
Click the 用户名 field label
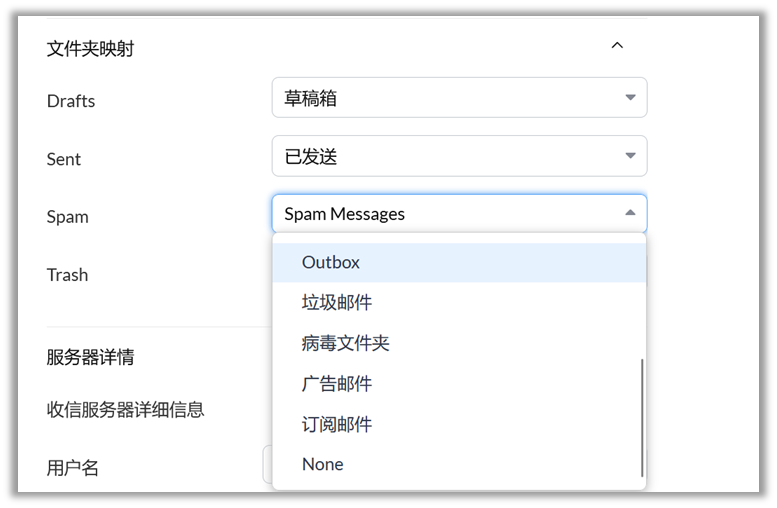(x=73, y=468)
